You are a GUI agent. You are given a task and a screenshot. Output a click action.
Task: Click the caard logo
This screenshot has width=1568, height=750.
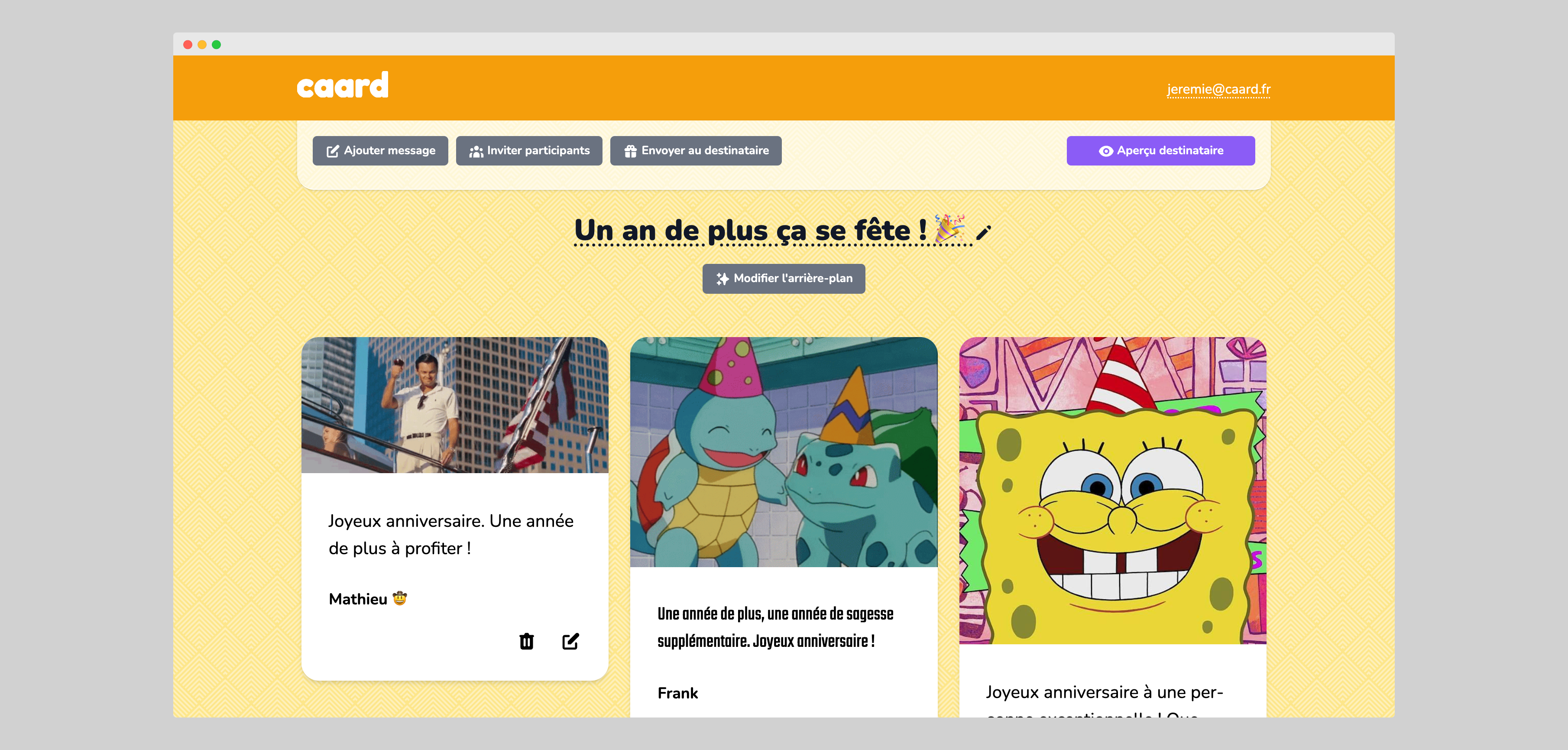coord(342,85)
